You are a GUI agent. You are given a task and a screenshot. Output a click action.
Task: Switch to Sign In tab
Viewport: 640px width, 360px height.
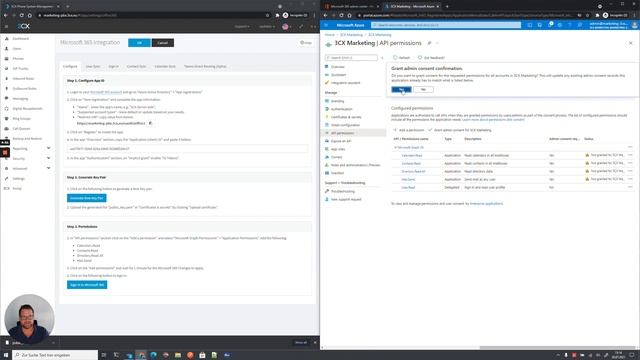coord(113,66)
